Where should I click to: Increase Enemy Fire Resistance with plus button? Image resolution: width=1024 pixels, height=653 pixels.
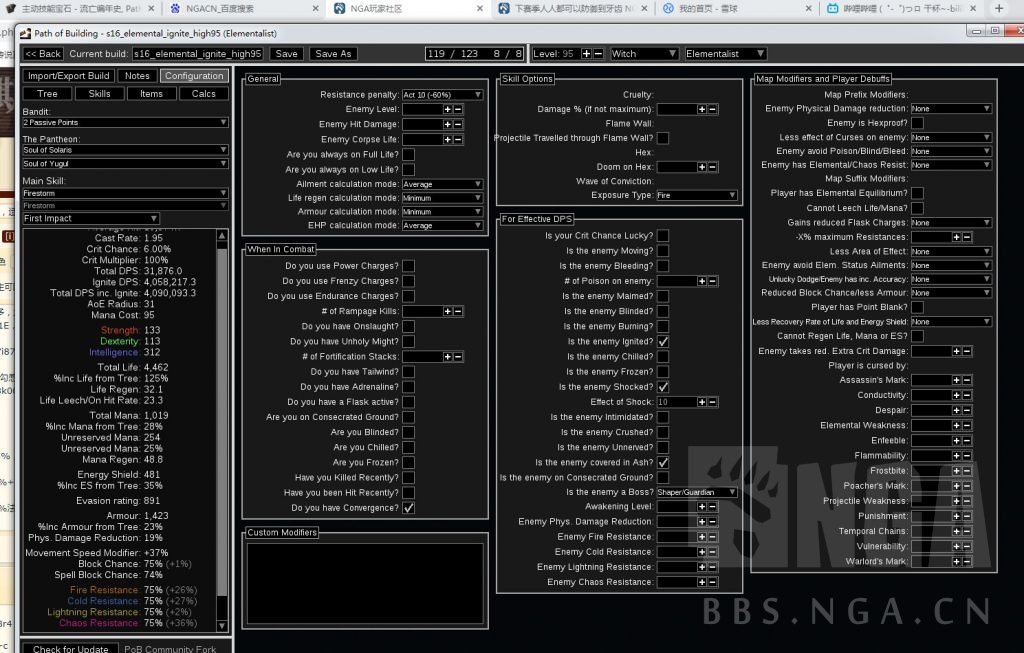[701, 537]
